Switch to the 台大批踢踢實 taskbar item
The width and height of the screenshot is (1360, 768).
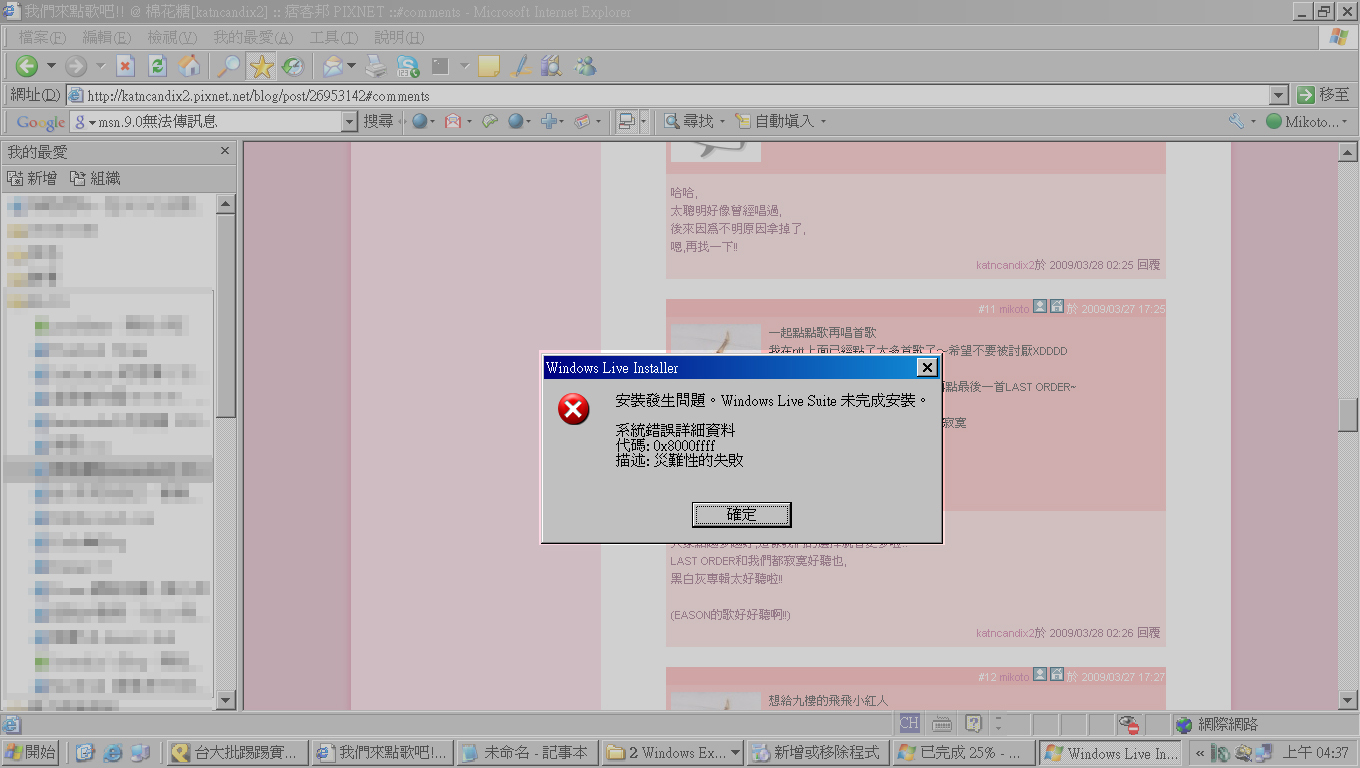point(237,752)
